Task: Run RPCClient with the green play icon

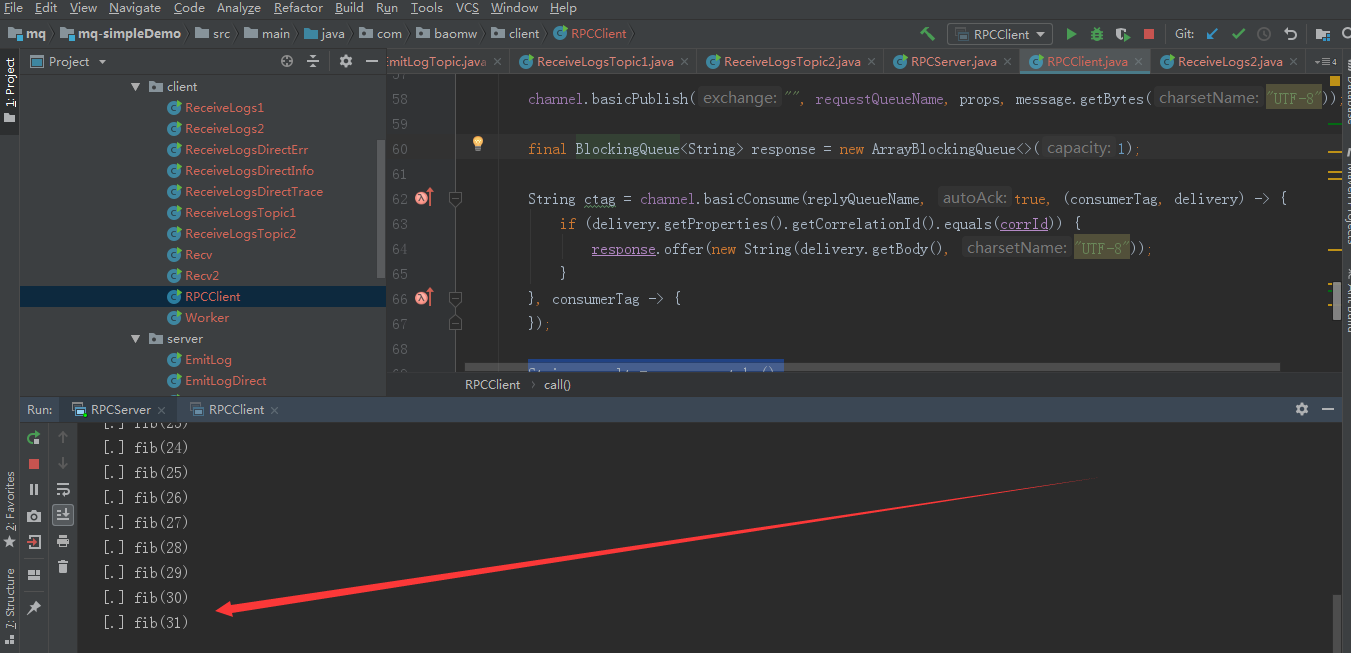Action: (1071, 34)
